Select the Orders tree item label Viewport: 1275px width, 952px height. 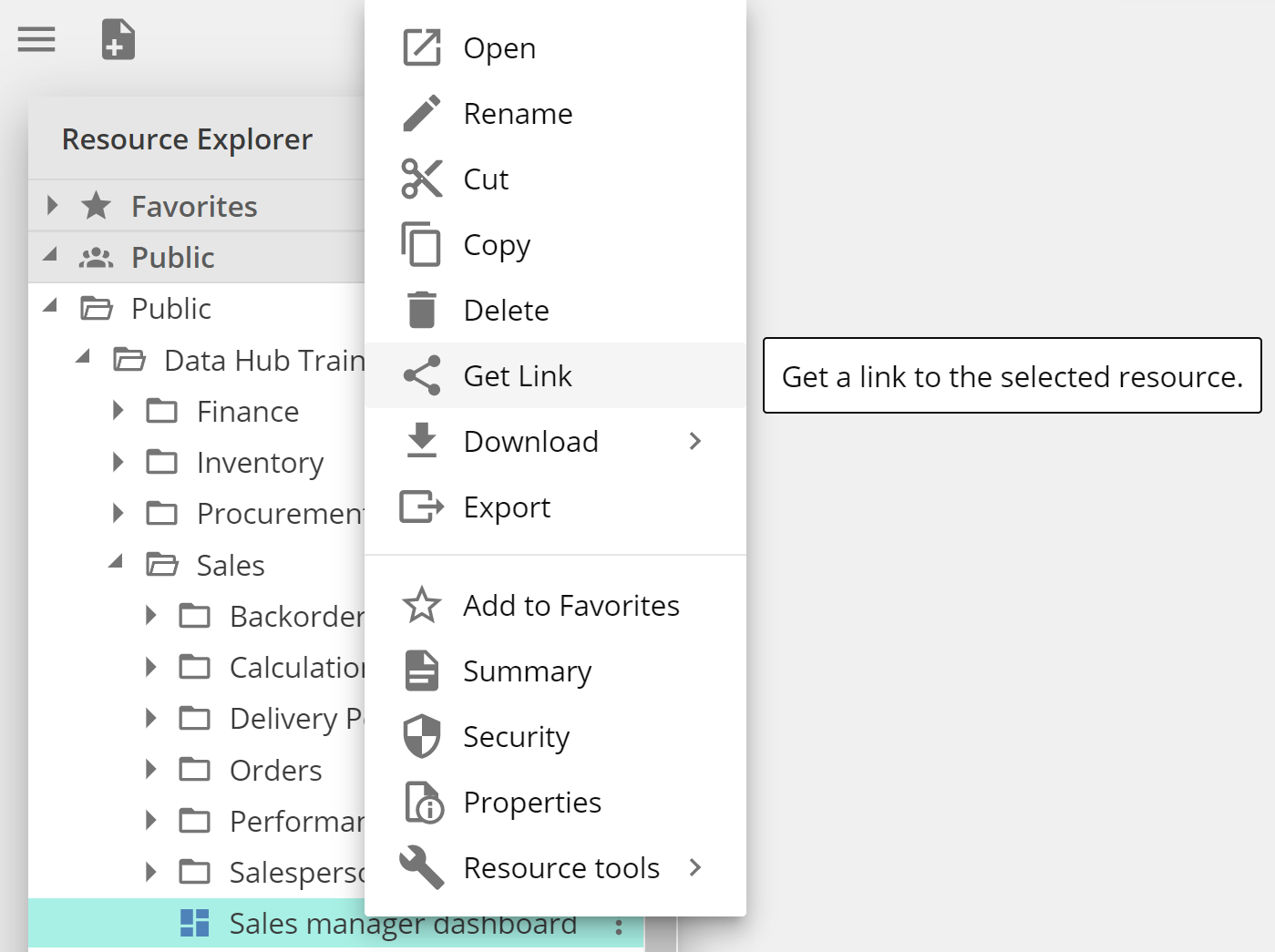click(276, 771)
